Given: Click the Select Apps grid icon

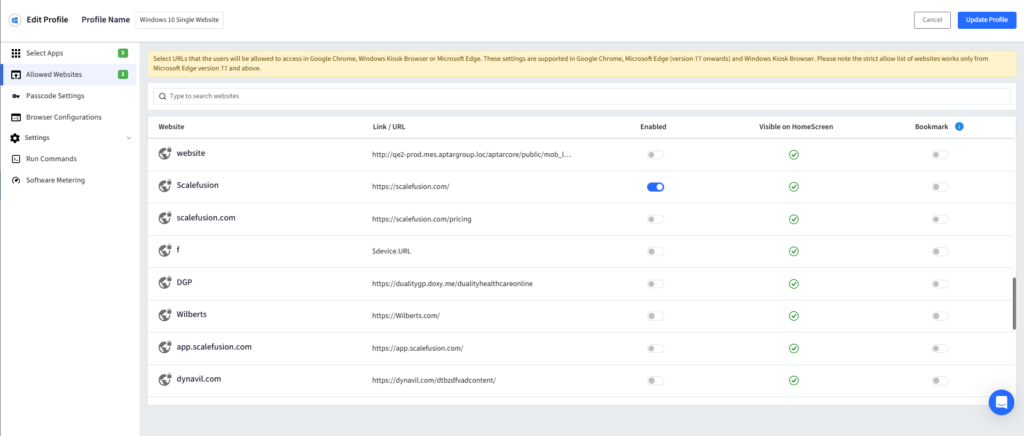Looking at the screenshot, I should [x=16, y=54].
